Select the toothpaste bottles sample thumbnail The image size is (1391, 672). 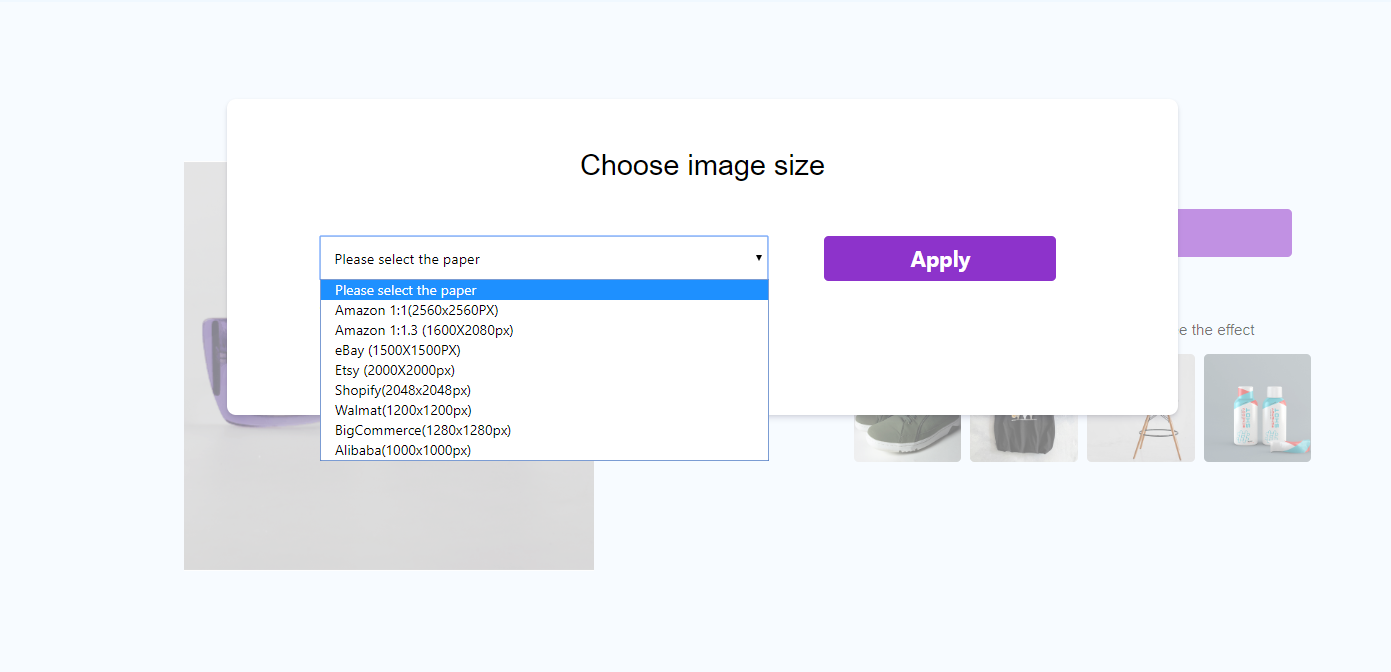(1257, 408)
